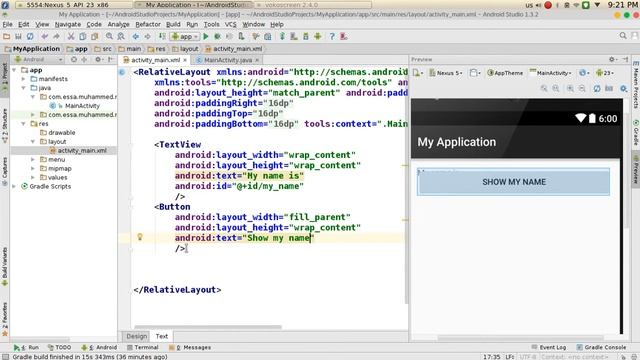Click the Redo arrow icon
Image resolution: width=640 pixels, height=360 pixels.
click(56, 36)
